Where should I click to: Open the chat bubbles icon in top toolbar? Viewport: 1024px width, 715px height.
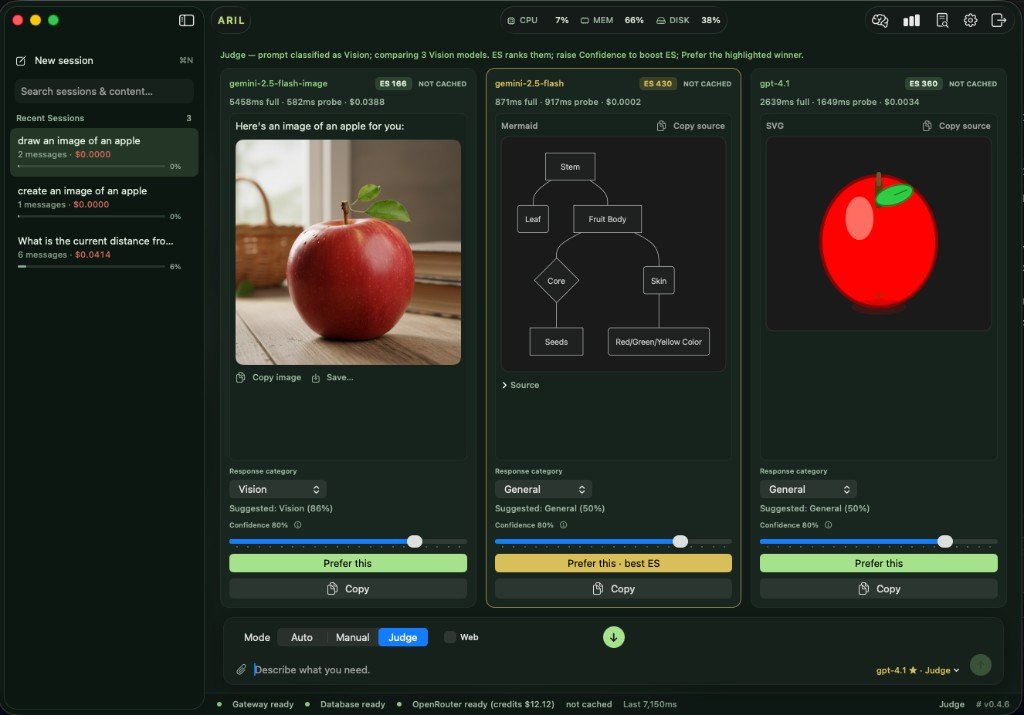pyautogui.click(x=880, y=20)
